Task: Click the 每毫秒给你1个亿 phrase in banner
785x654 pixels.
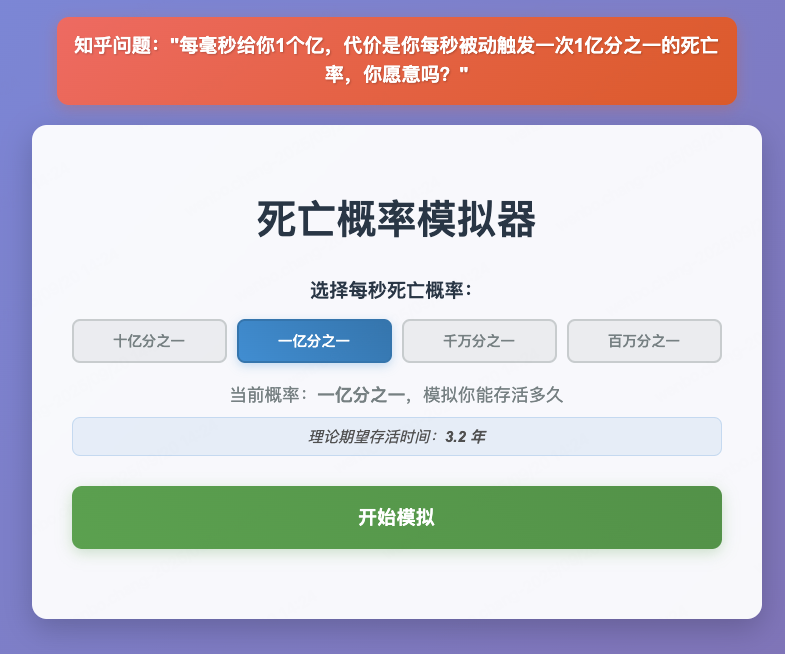Action: pyautogui.click(x=252, y=46)
